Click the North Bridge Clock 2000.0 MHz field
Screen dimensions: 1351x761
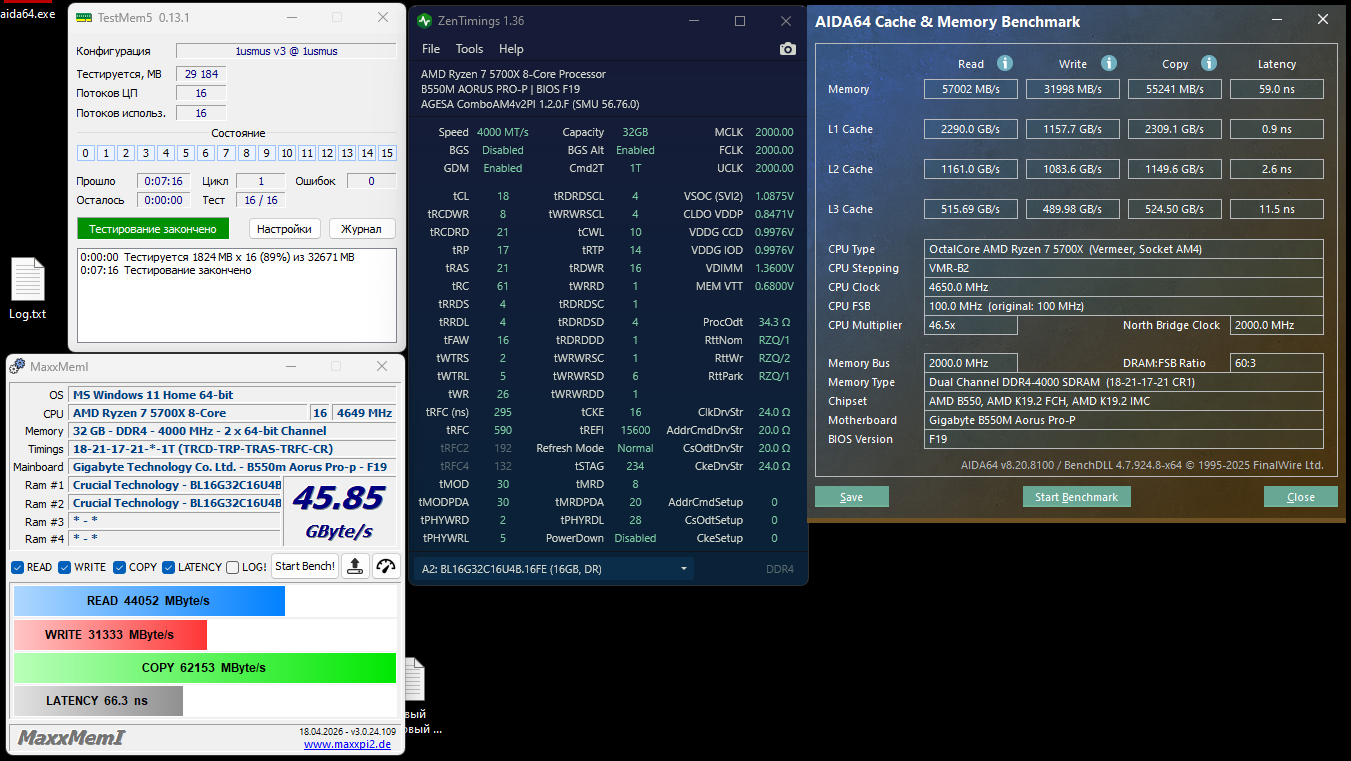pyautogui.click(x=1277, y=325)
